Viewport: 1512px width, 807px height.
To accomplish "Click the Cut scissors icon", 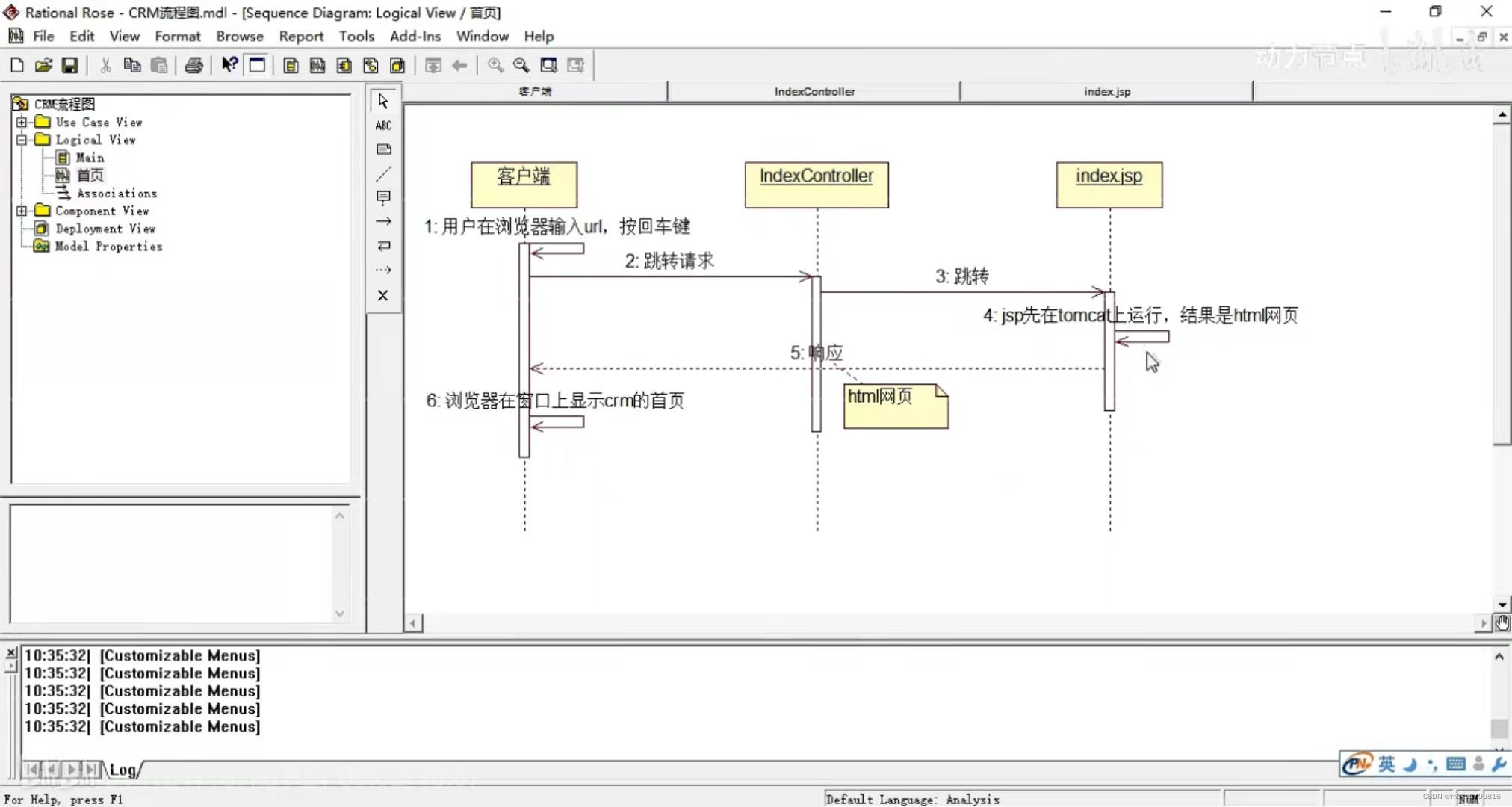I will coord(105,66).
